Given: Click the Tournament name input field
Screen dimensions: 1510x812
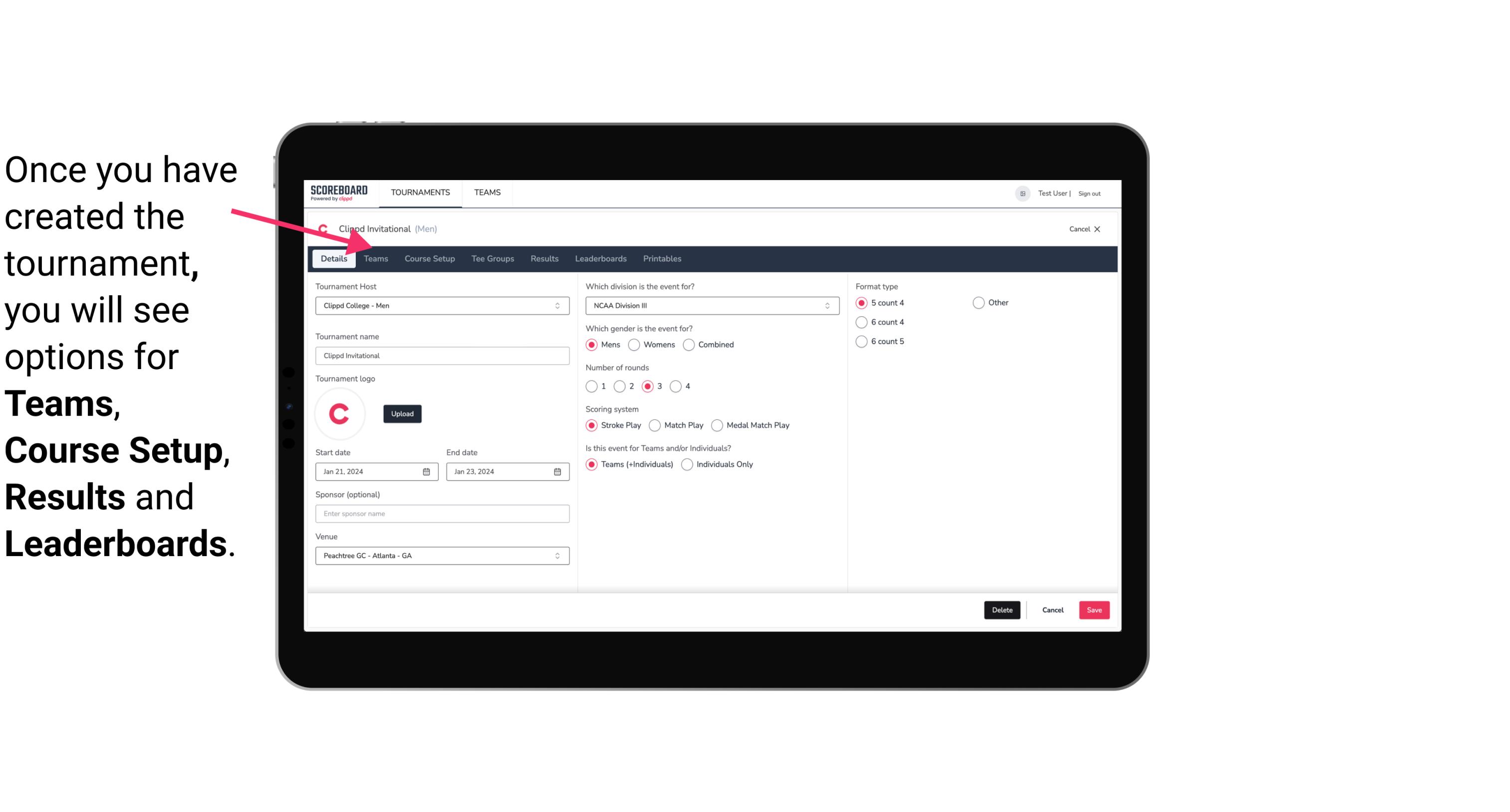Looking at the screenshot, I should [x=442, y=355].
